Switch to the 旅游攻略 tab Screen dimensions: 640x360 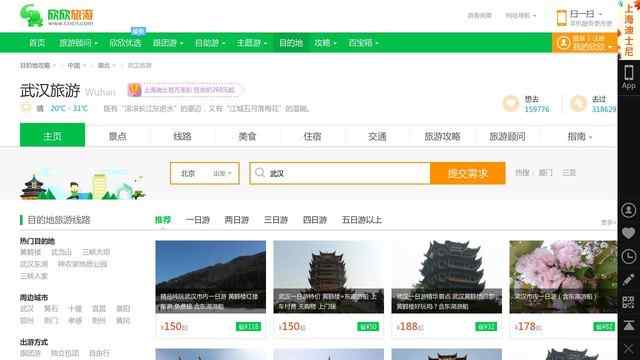pos(442,136)
